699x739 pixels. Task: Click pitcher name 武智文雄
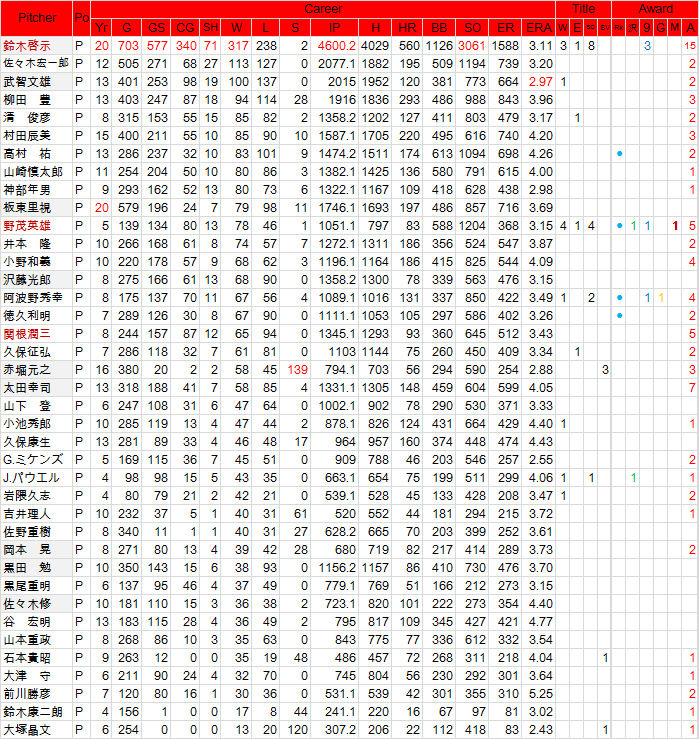click(27, 82)
